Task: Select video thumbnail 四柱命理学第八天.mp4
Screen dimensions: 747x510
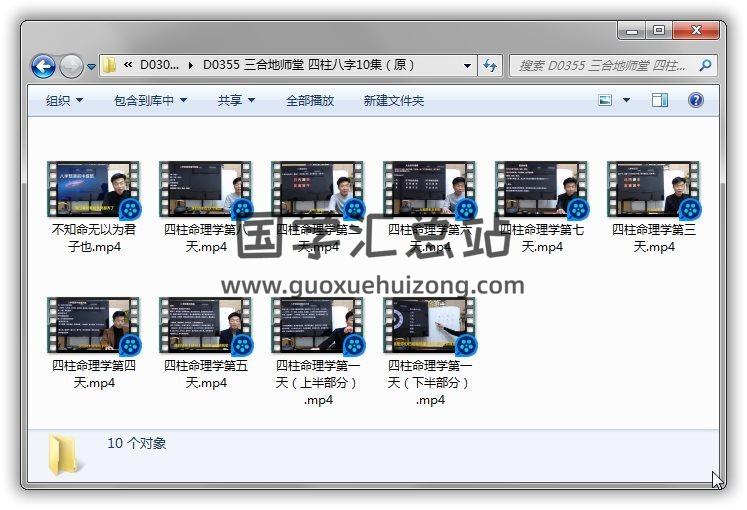Action: pyautogui.click(x=206, y=190)
